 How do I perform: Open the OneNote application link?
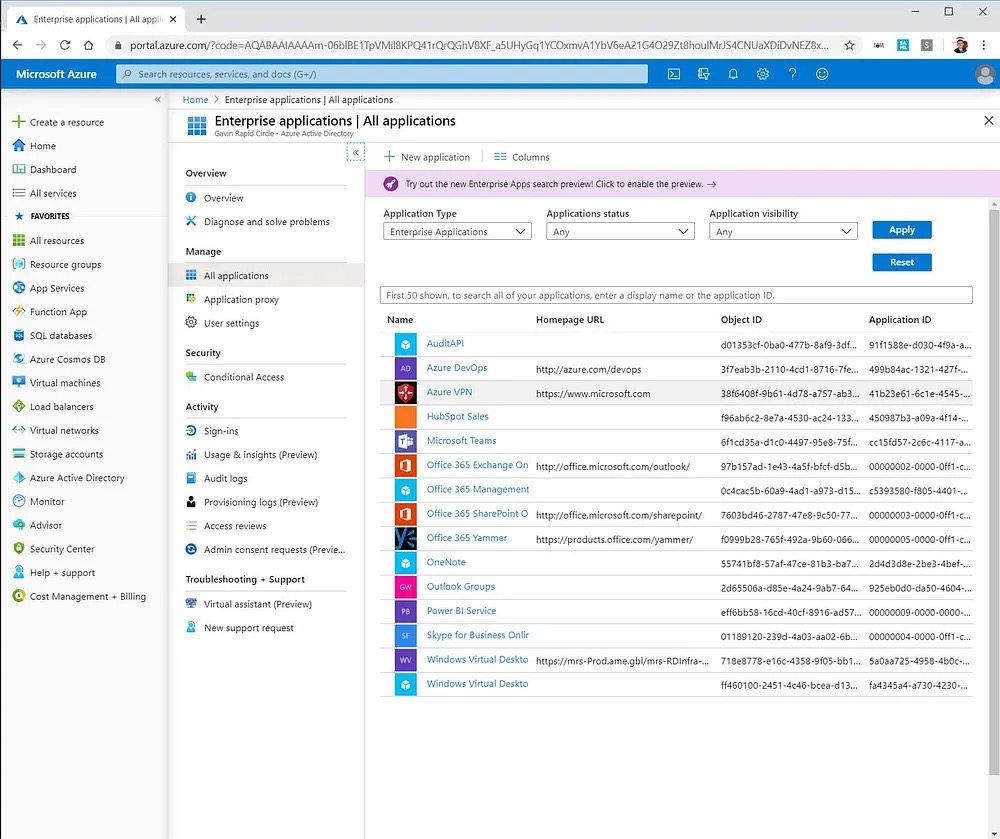click(446, 562)
